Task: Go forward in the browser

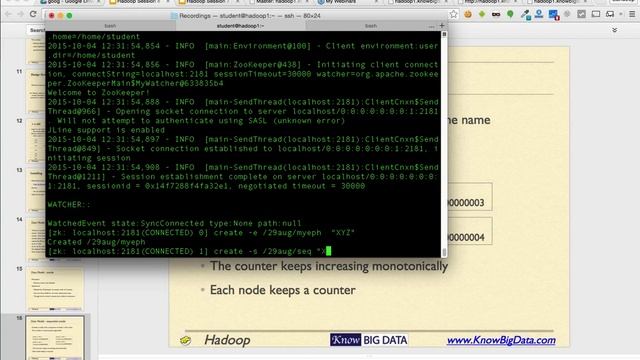Action: (x=20, y=14)
